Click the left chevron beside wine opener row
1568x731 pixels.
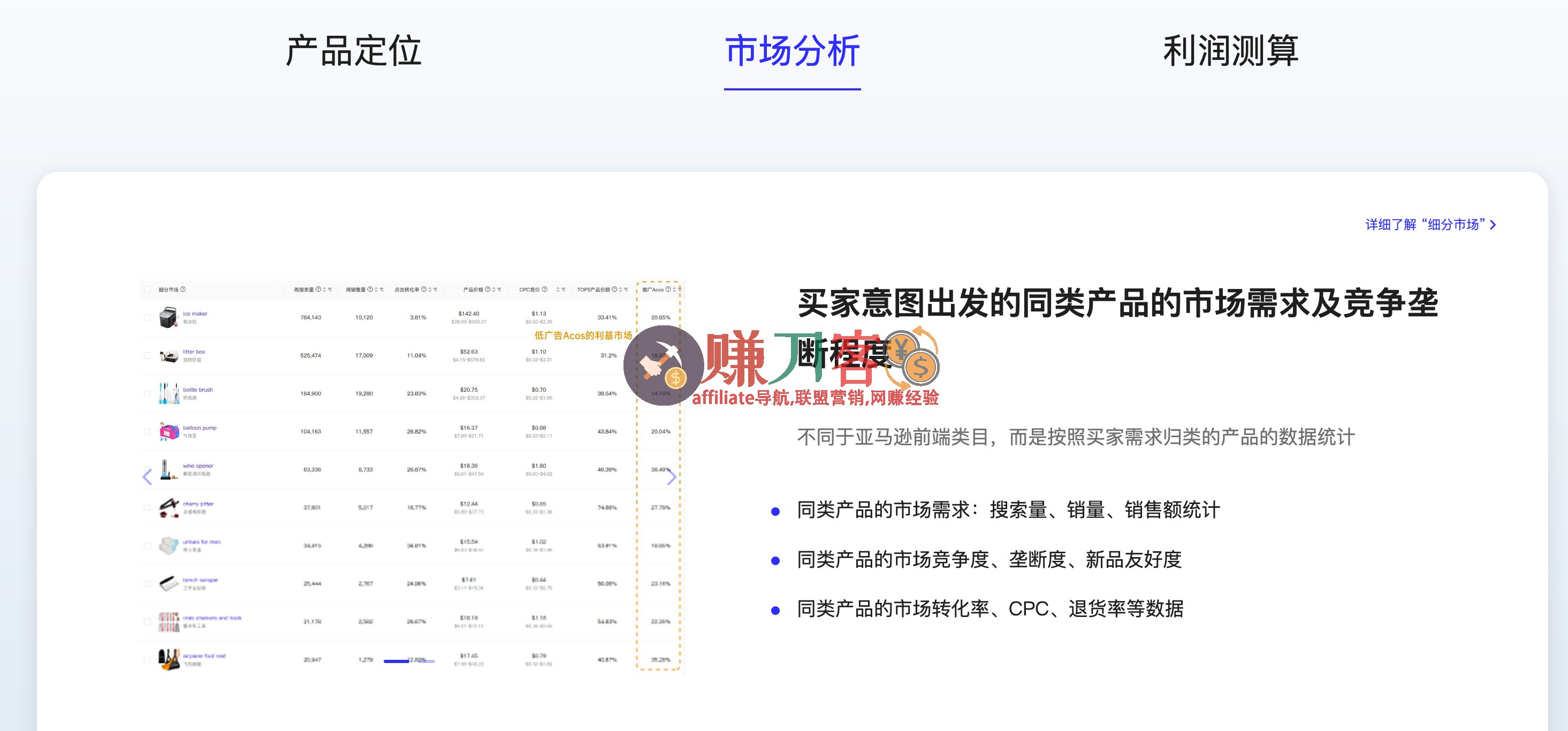(x=147, y=478)
